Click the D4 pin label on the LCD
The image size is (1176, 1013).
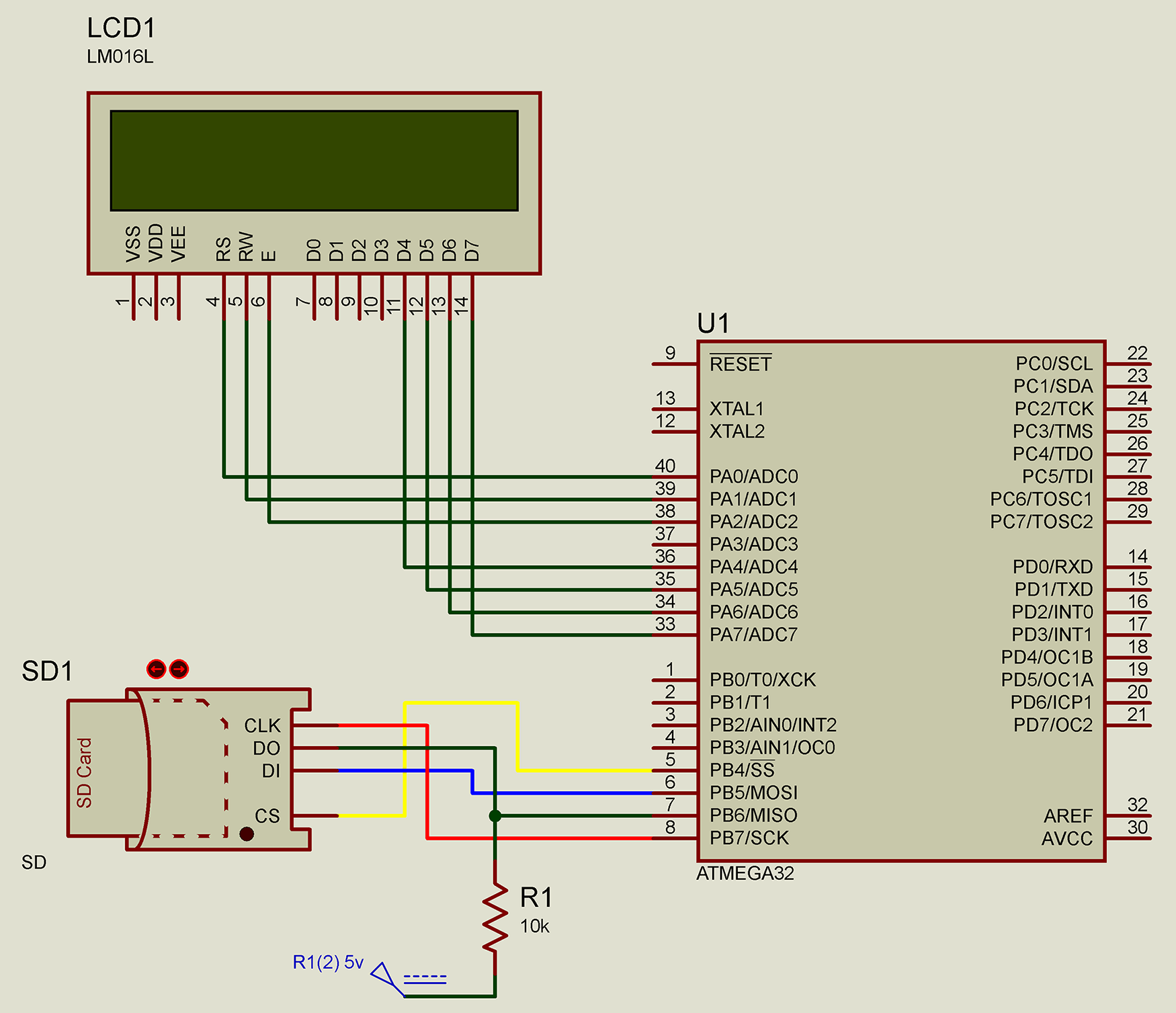tap(404, 250)
